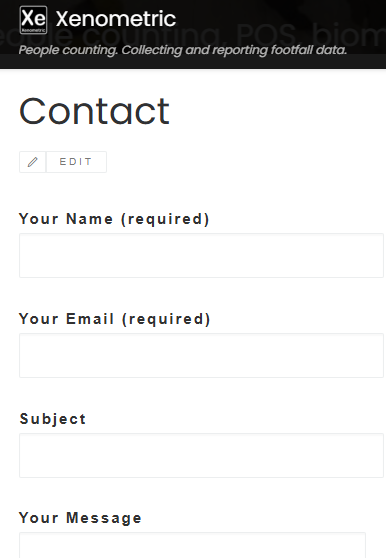
Task: Click into the Your Message text area
Action: coord(192,546)
